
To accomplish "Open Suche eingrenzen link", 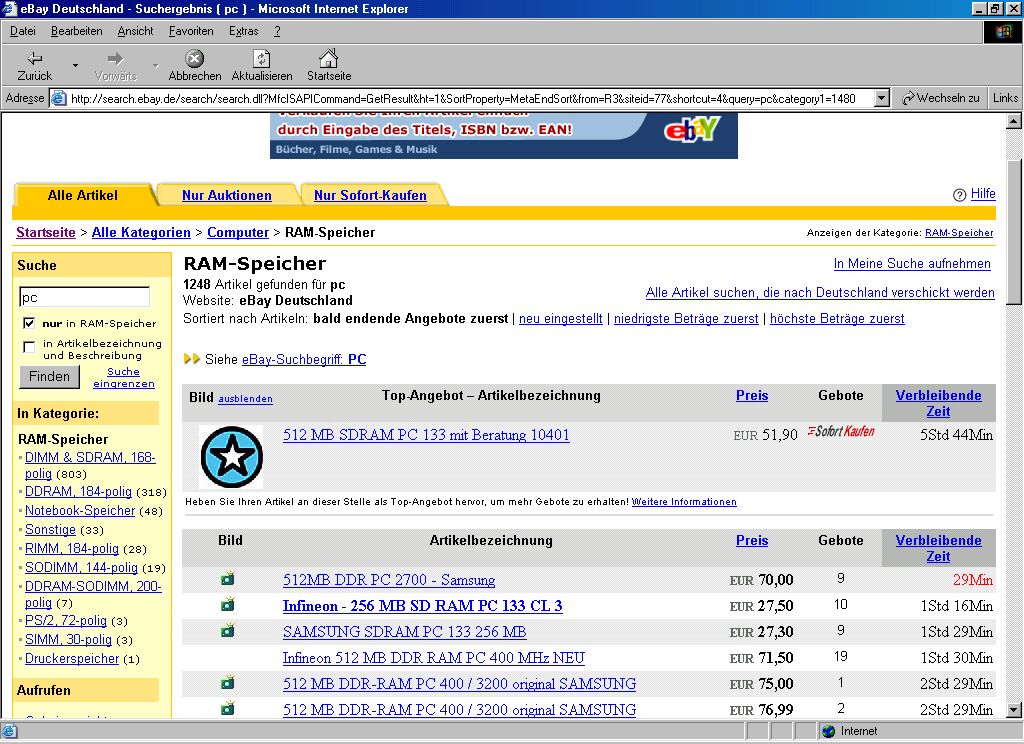I will 123,377.
